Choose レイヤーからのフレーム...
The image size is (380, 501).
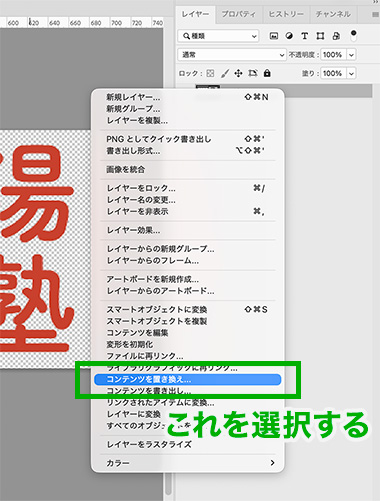188,260
